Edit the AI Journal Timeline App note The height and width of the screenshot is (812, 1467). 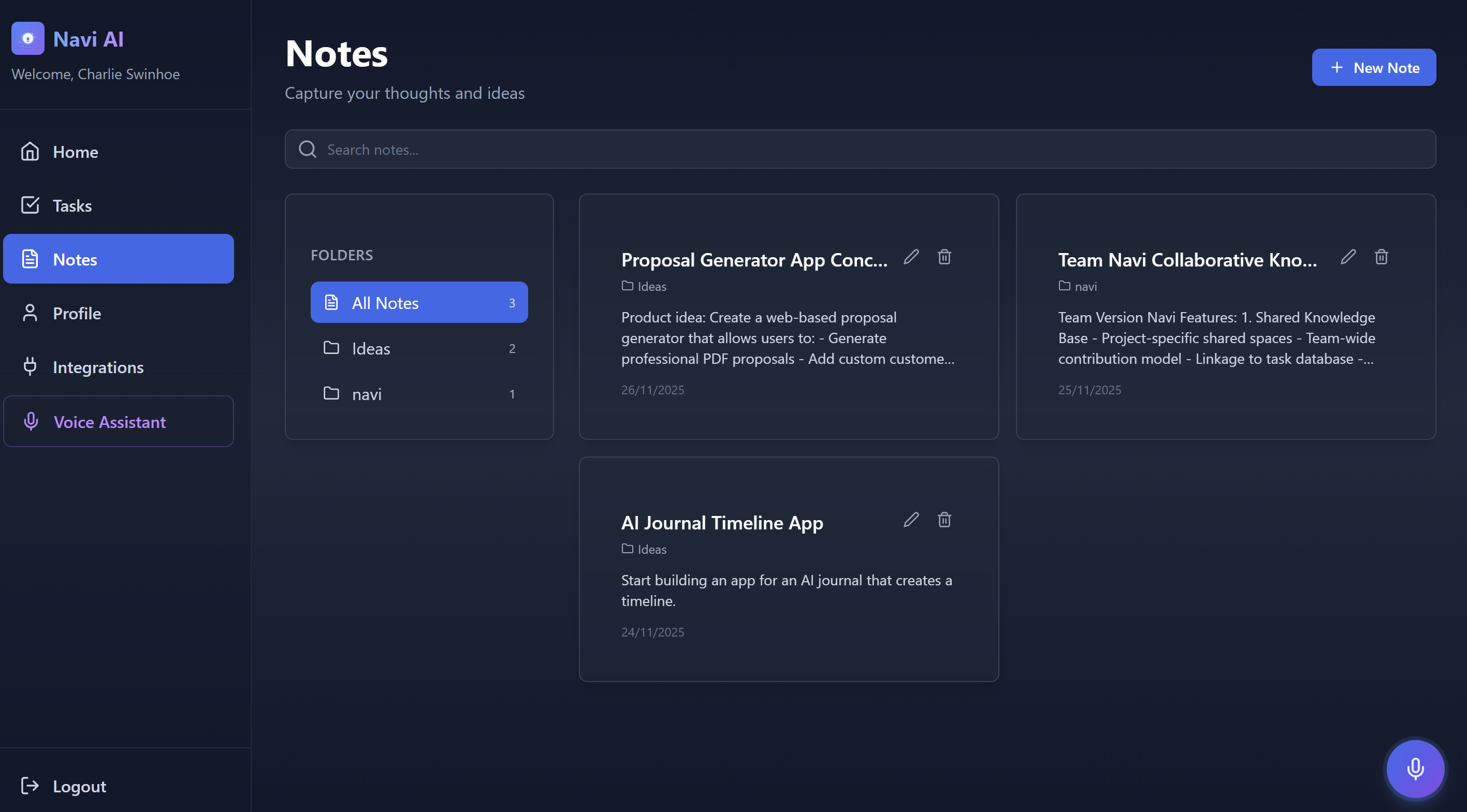coord(911,520)
